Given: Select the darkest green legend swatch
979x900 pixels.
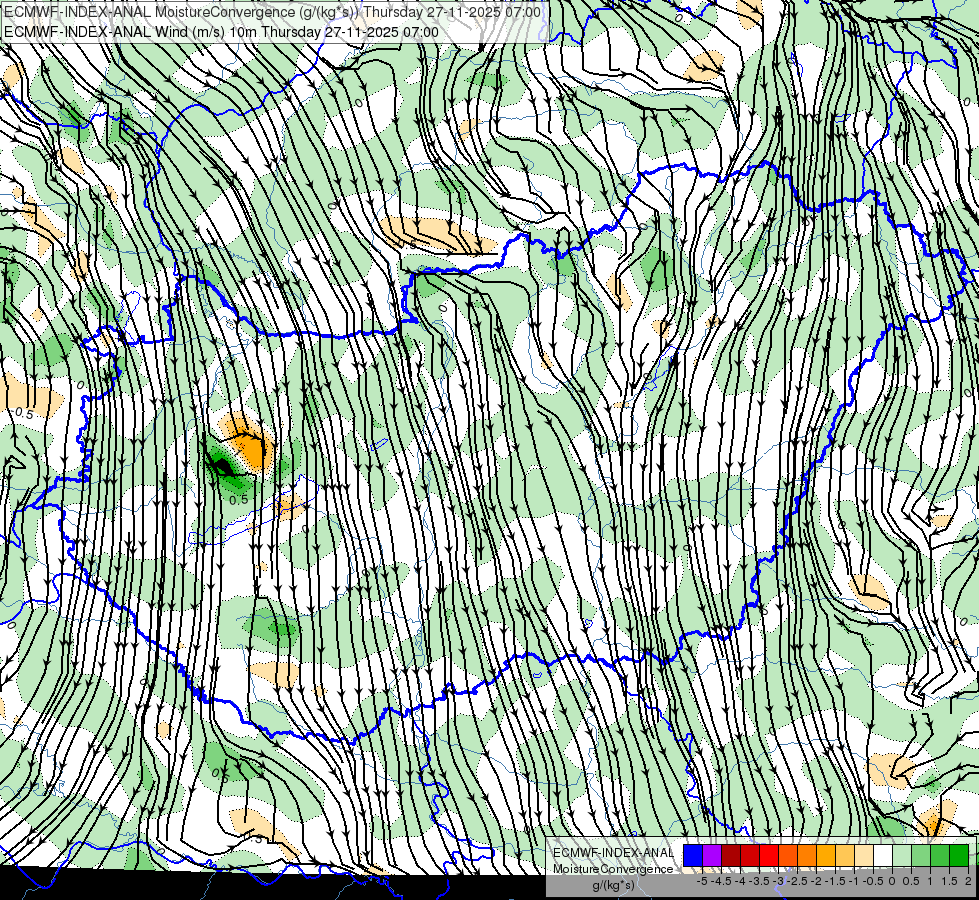Looking at the screenshot, I should (959, 855).
